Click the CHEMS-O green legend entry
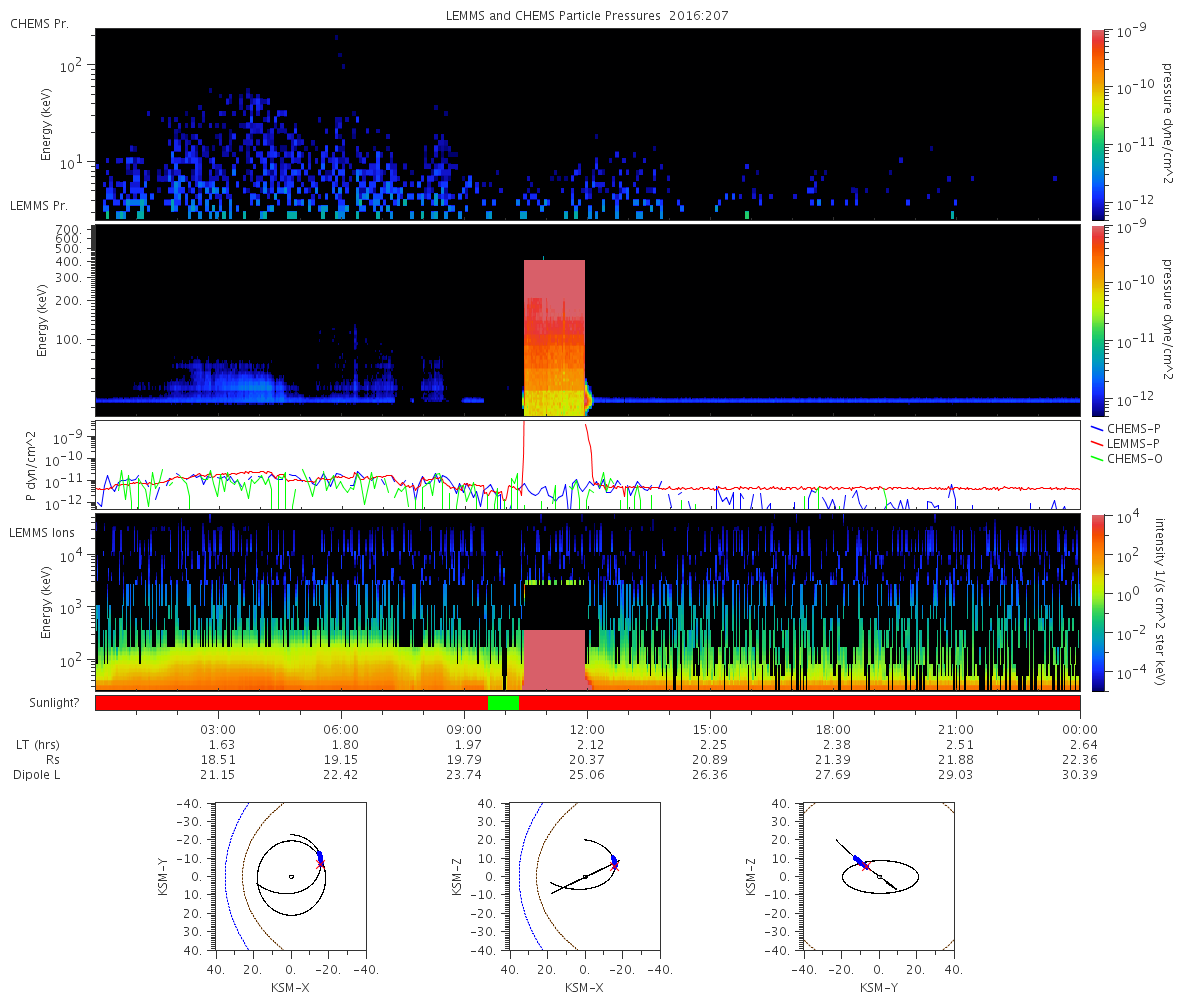Viewport: 1200px width, 1000px height. (1130, 458)
